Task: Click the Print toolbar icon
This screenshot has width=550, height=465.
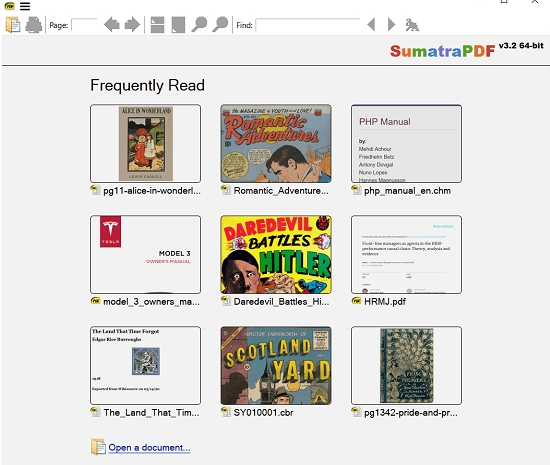Action: click(x=34, y=25)
